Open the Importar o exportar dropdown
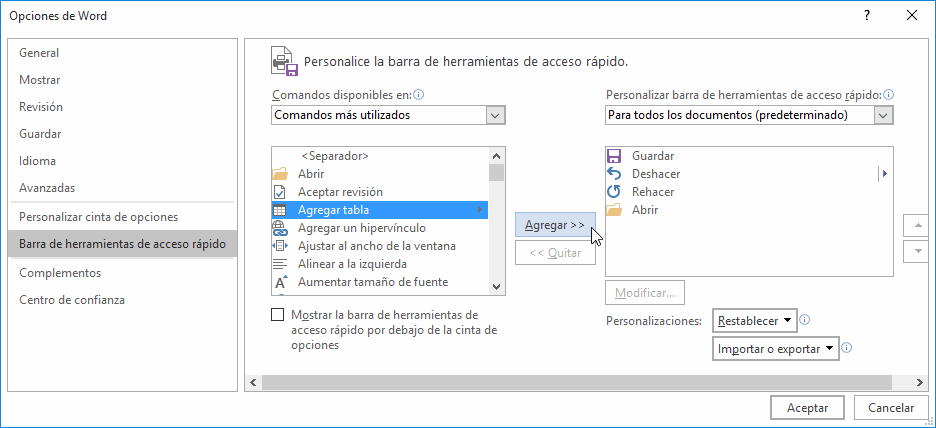936x428 pixels. (x=775, y=349)
